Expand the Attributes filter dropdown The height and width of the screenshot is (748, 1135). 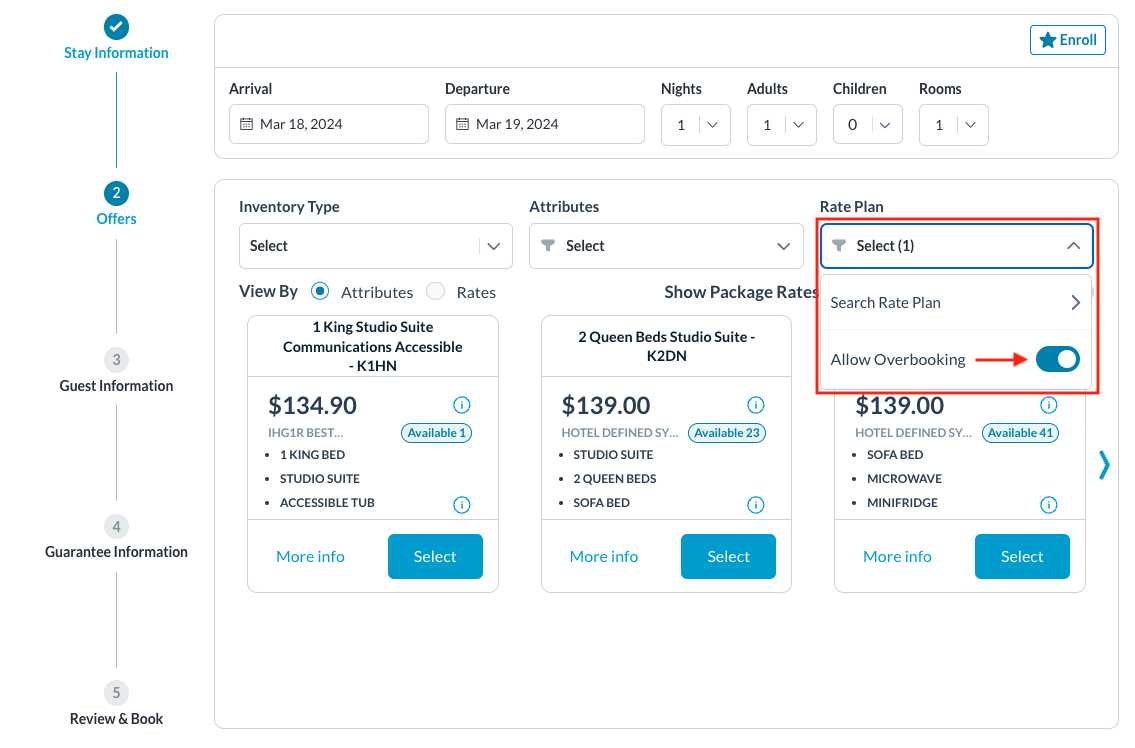coord(665,246)
